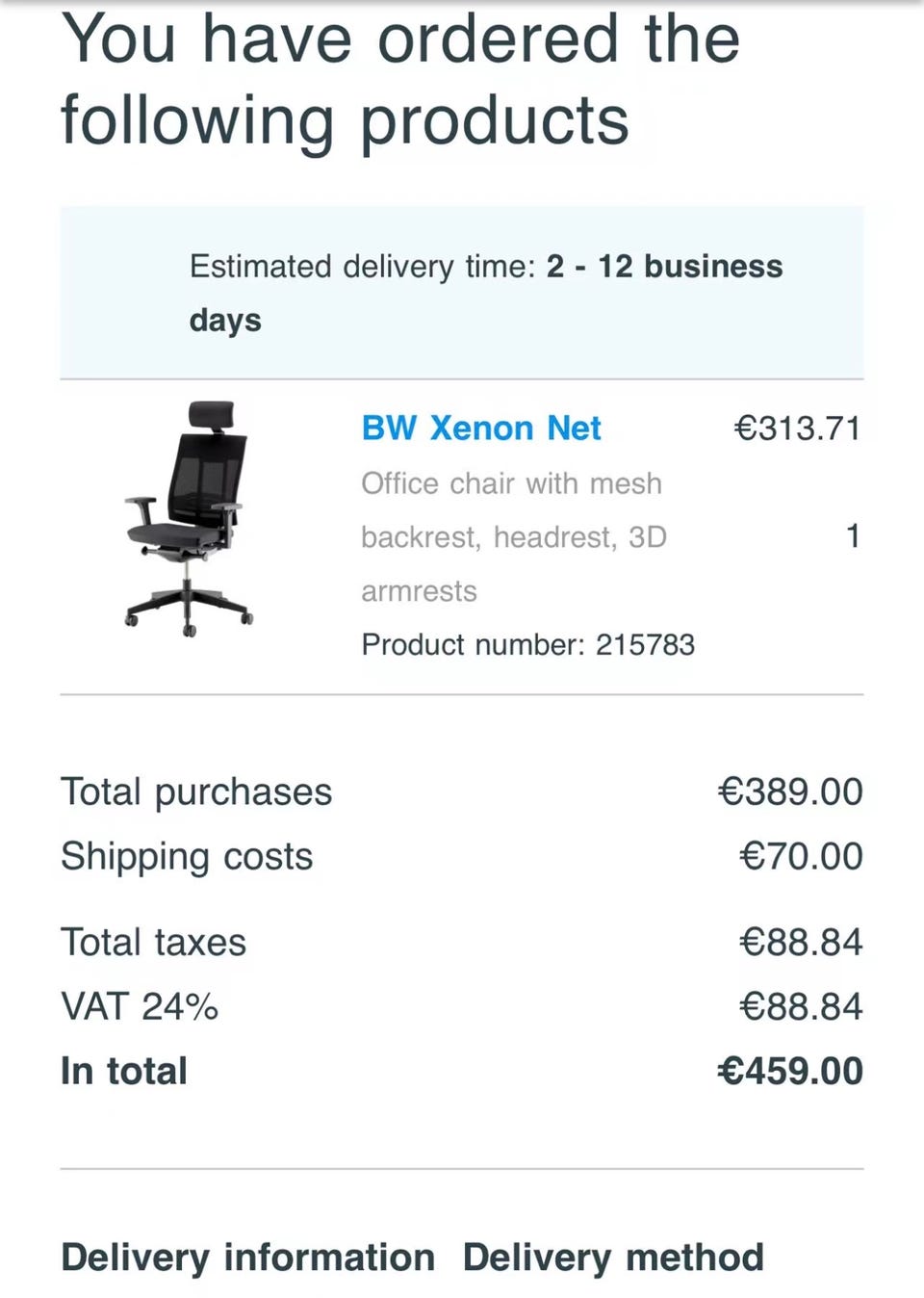Open the BW Xenon Net product link

coord(481,428)
